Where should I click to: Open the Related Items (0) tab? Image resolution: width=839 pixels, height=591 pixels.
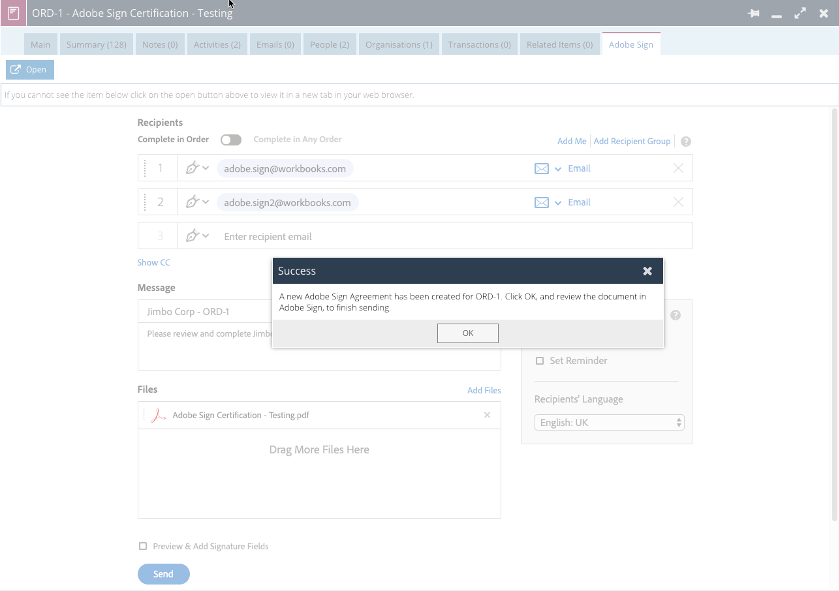(560, 44)
